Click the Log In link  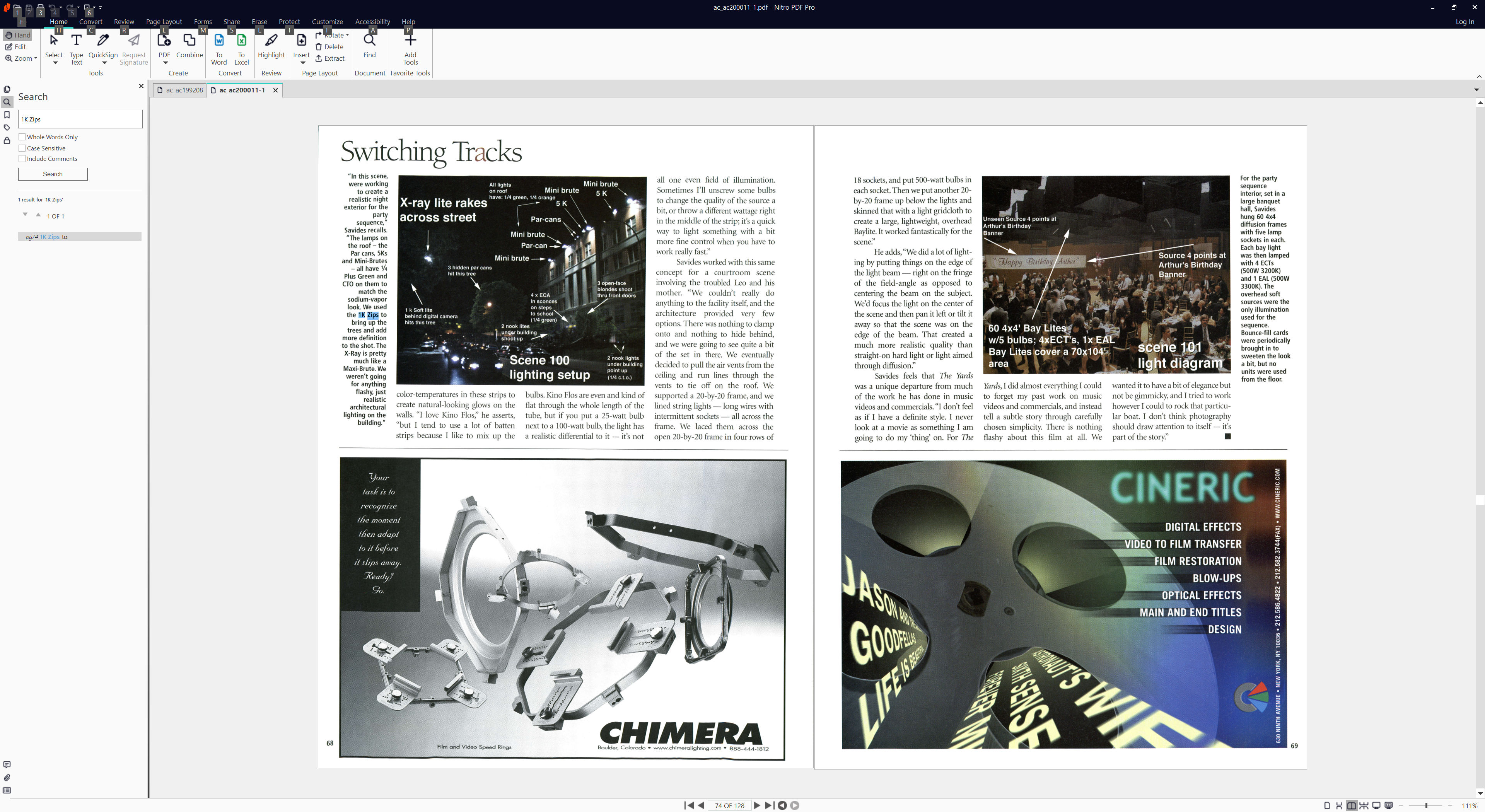(1464, 21)
